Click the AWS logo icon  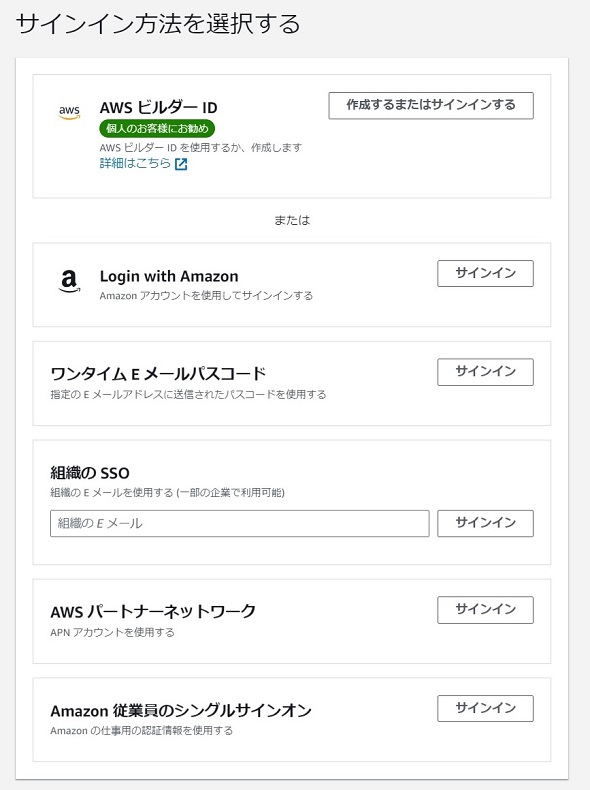click(70, 112)
